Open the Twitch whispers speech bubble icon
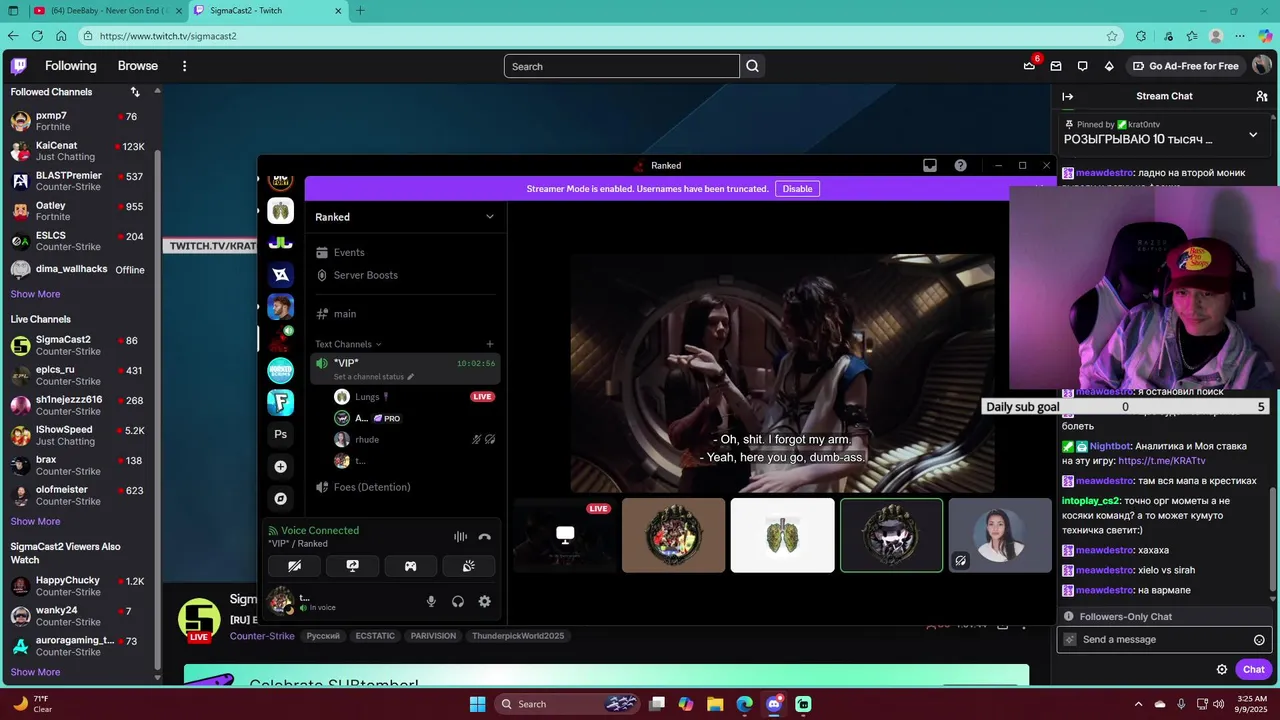This screenshot has height=720, width=1280. 1082,66
